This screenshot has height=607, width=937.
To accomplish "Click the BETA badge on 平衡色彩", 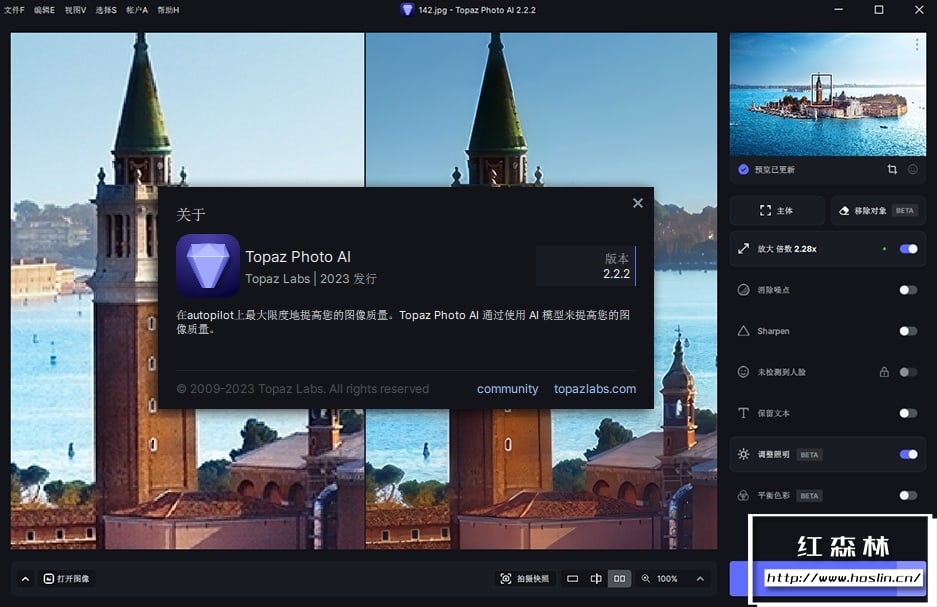I will click(x=809, y=496).
